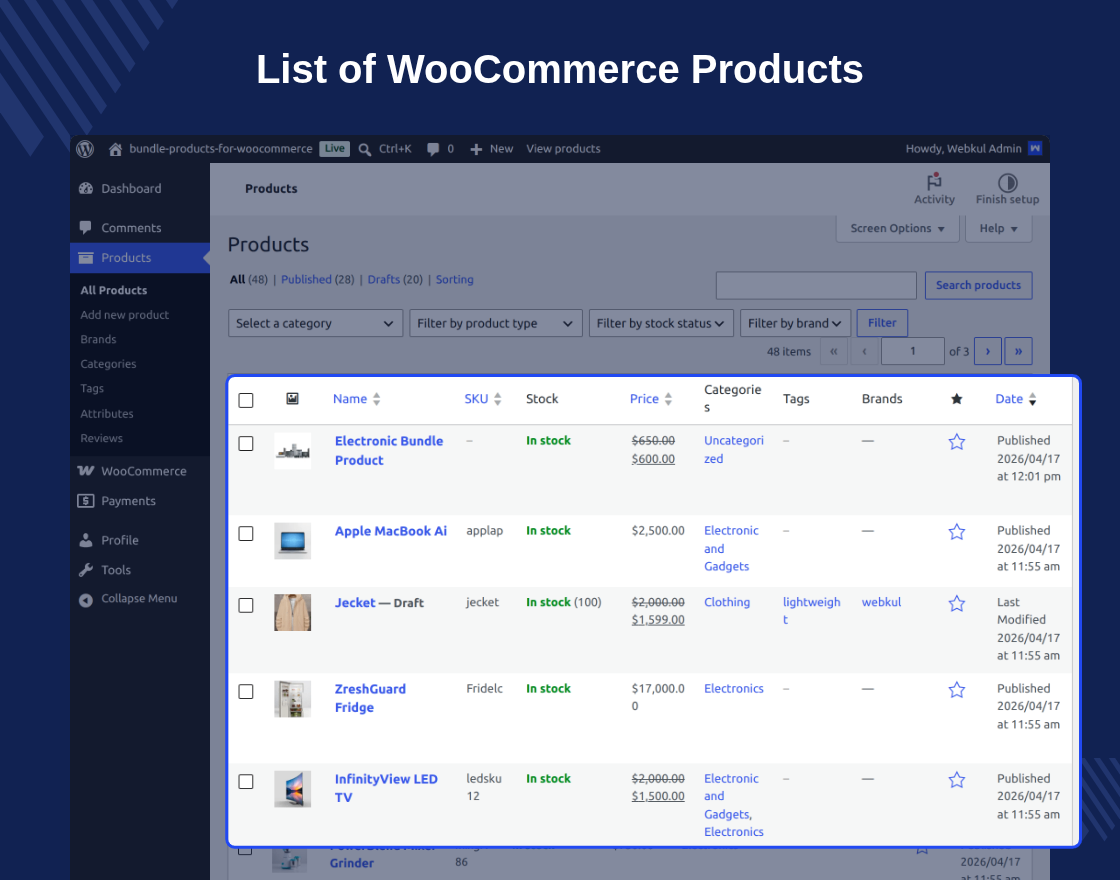This screenshot has width=1120, height=880.
Task: Click the Filter button
Action: [882, 323]
